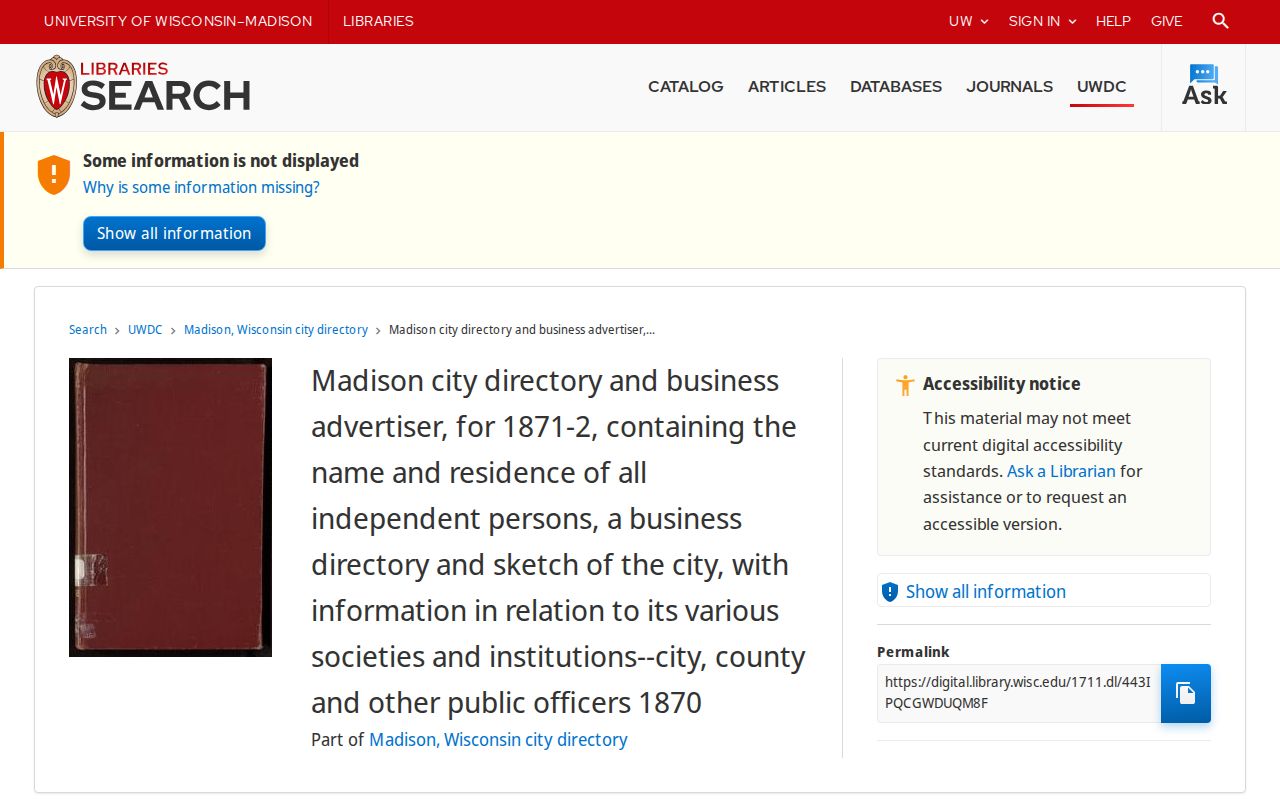Image resolution: width=1280 pixels, height=800 pixels.
Task: Click the 'Some information is not displayed' heading
Action: [221, 161]
